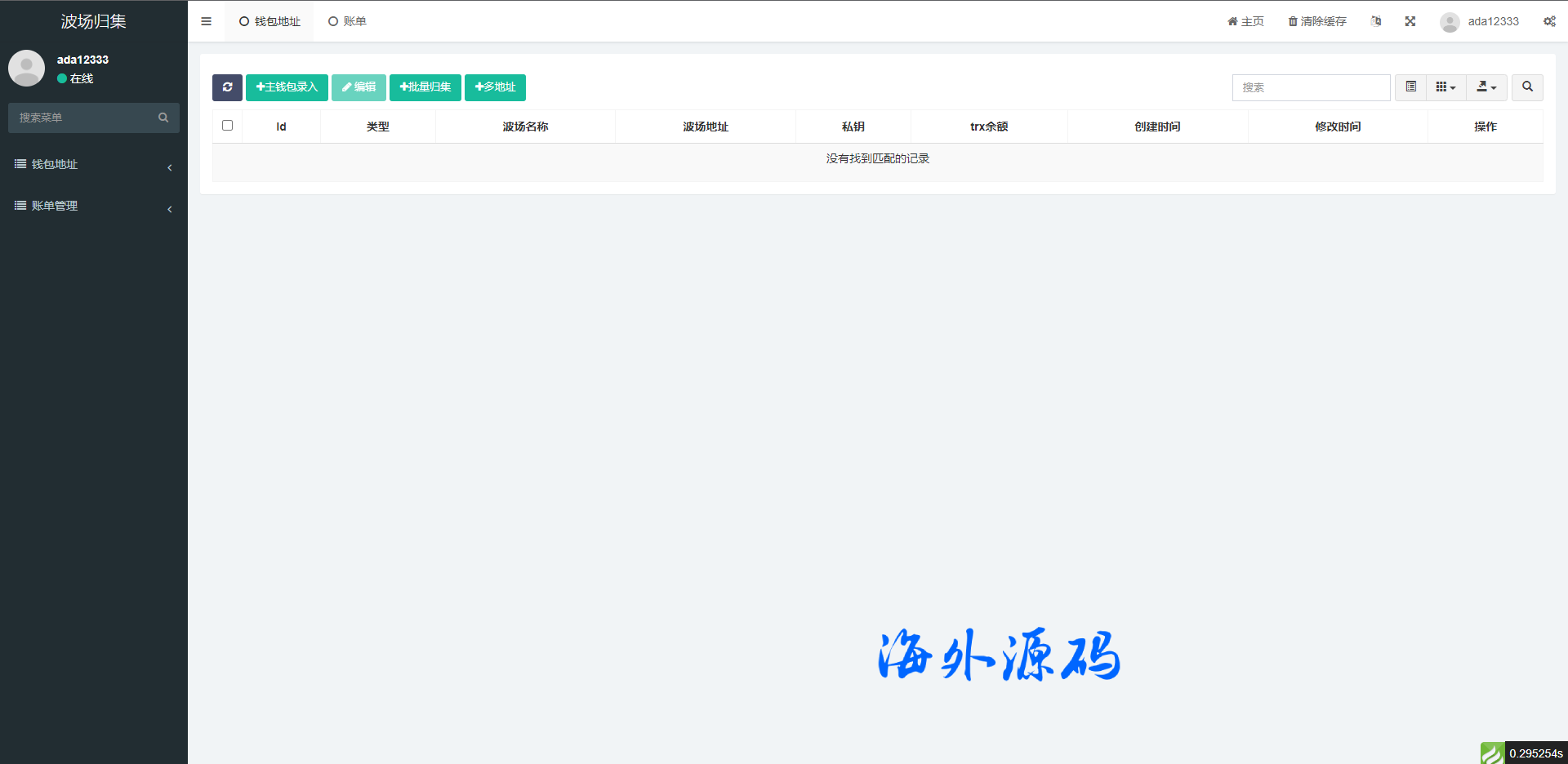Open the columns grid dropdown
1568x764 pixels.
1445,87
